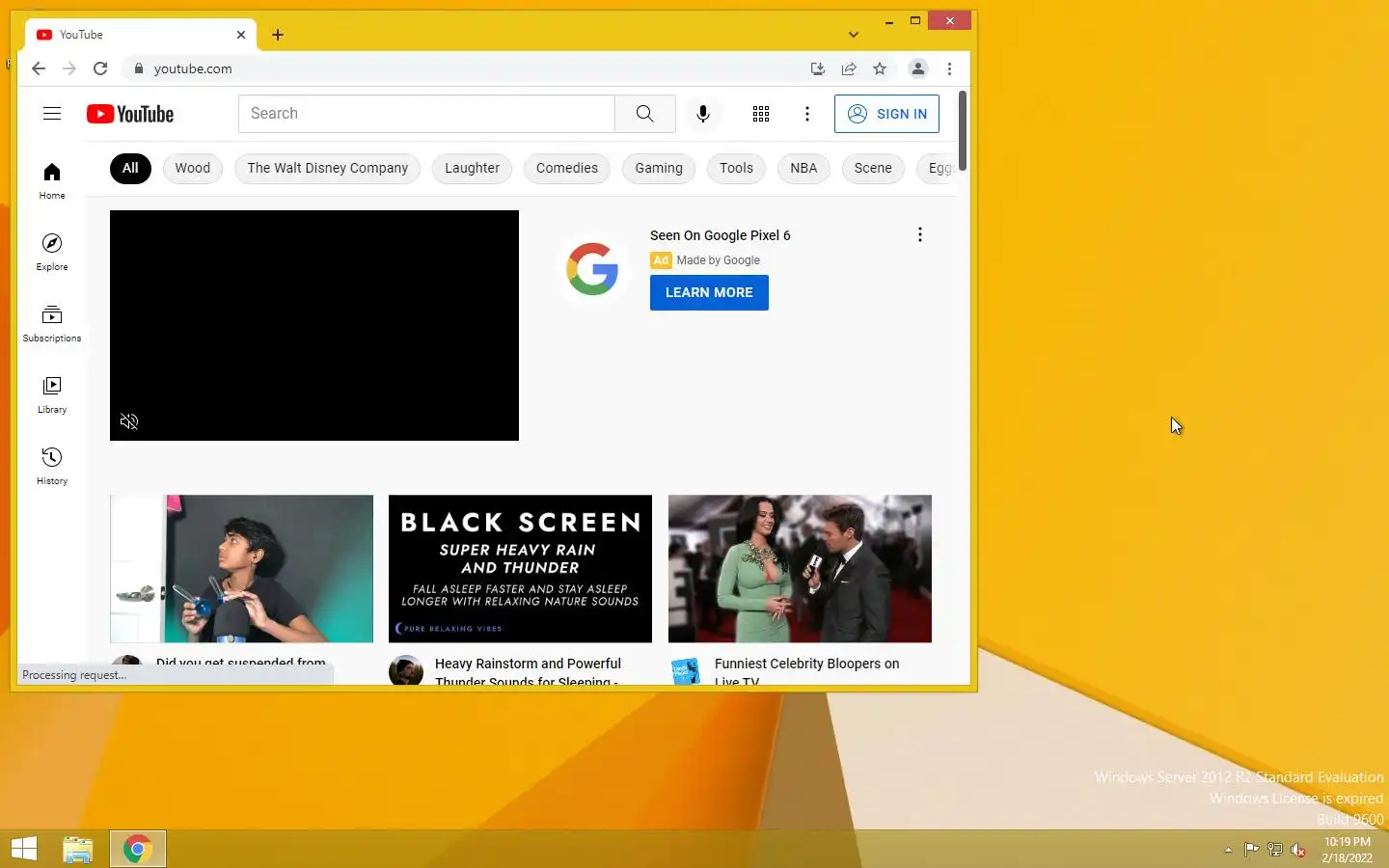Image resolution: width=1389 pixels, height=868 pixels.
Task: Click the Google G logo in the ad
Action: click(x=592, y=268)
